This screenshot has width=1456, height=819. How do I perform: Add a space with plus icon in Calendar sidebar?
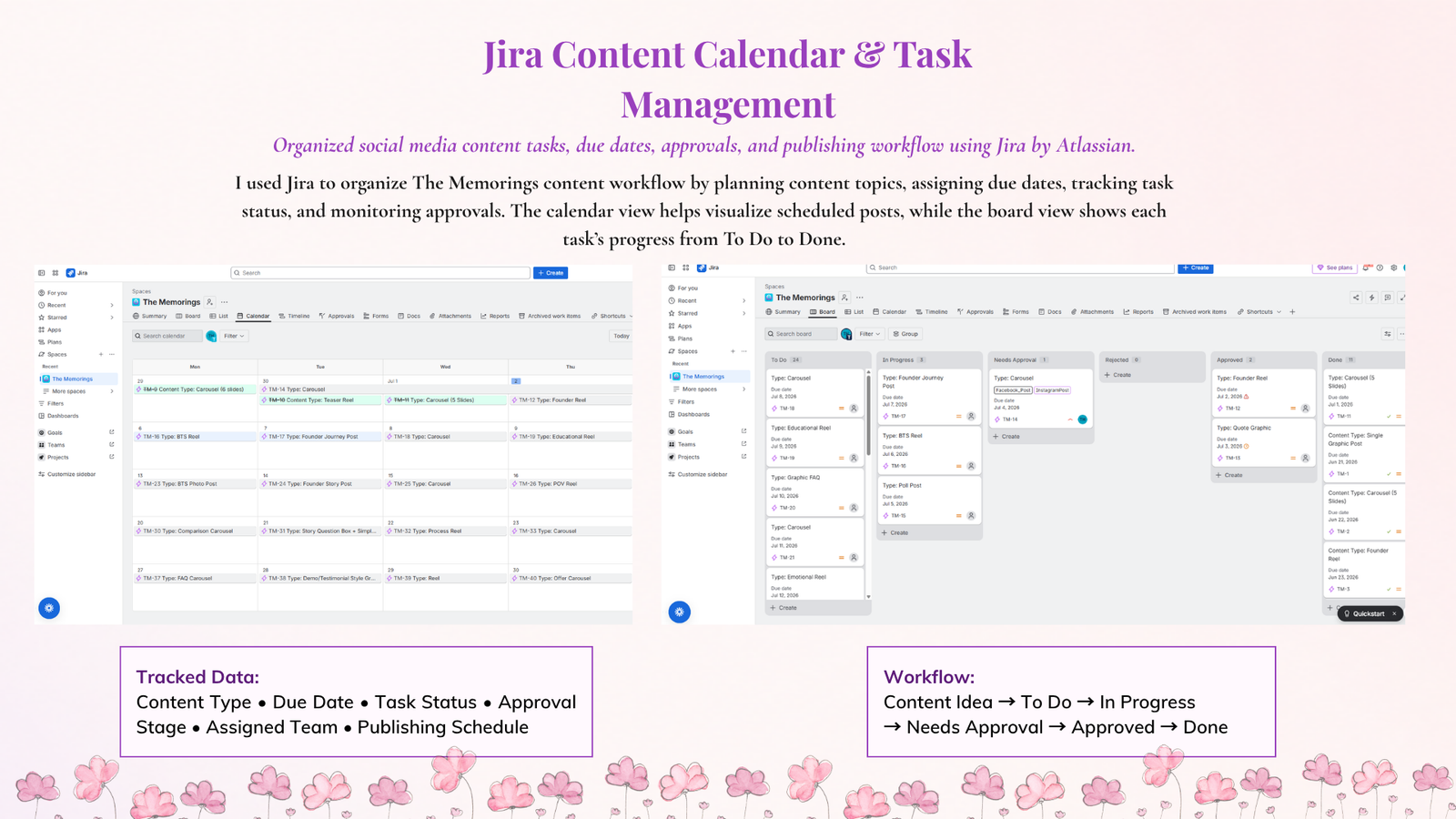coord(100,354)
